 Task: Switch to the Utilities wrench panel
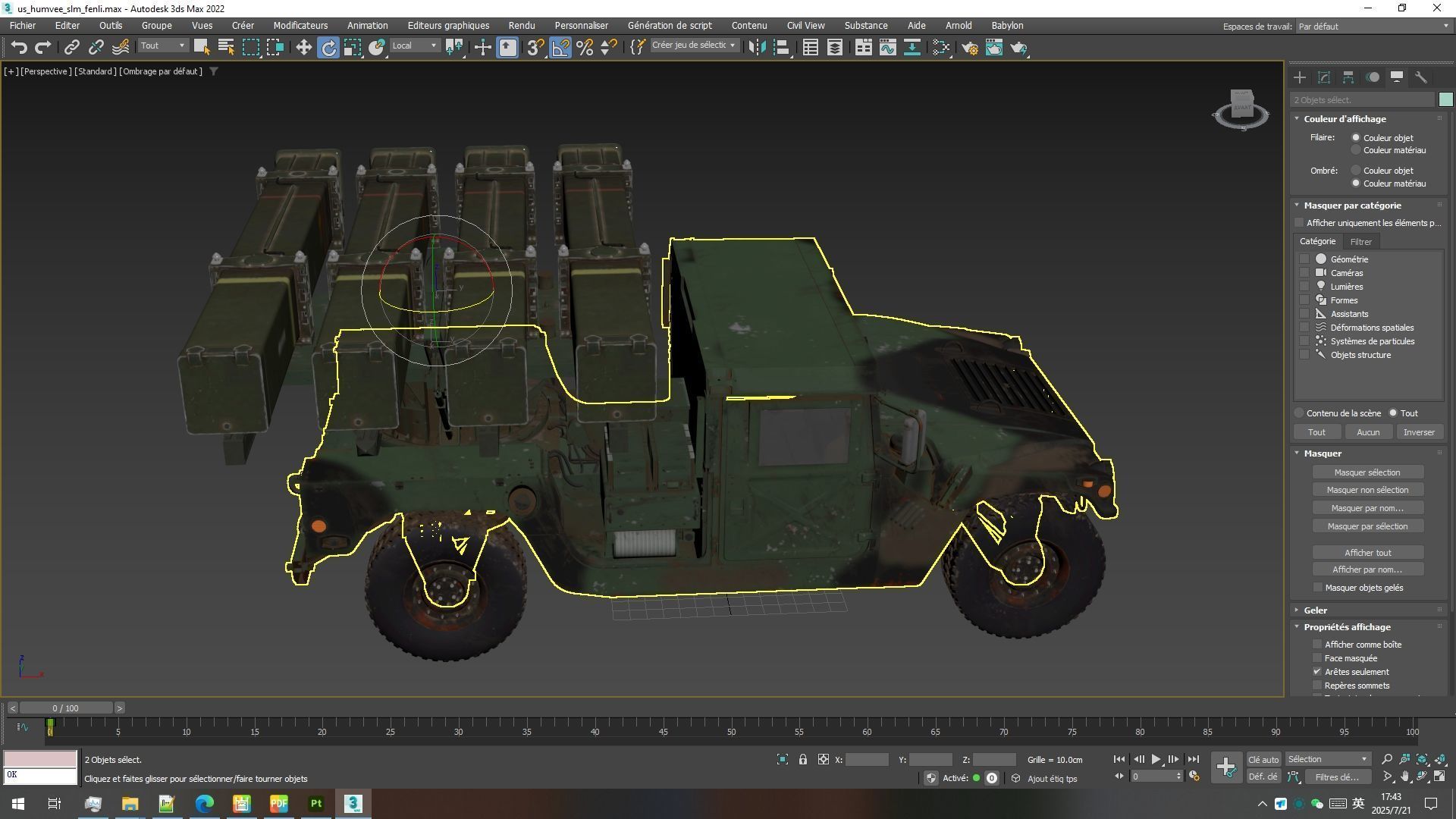tap(1421, 77)
